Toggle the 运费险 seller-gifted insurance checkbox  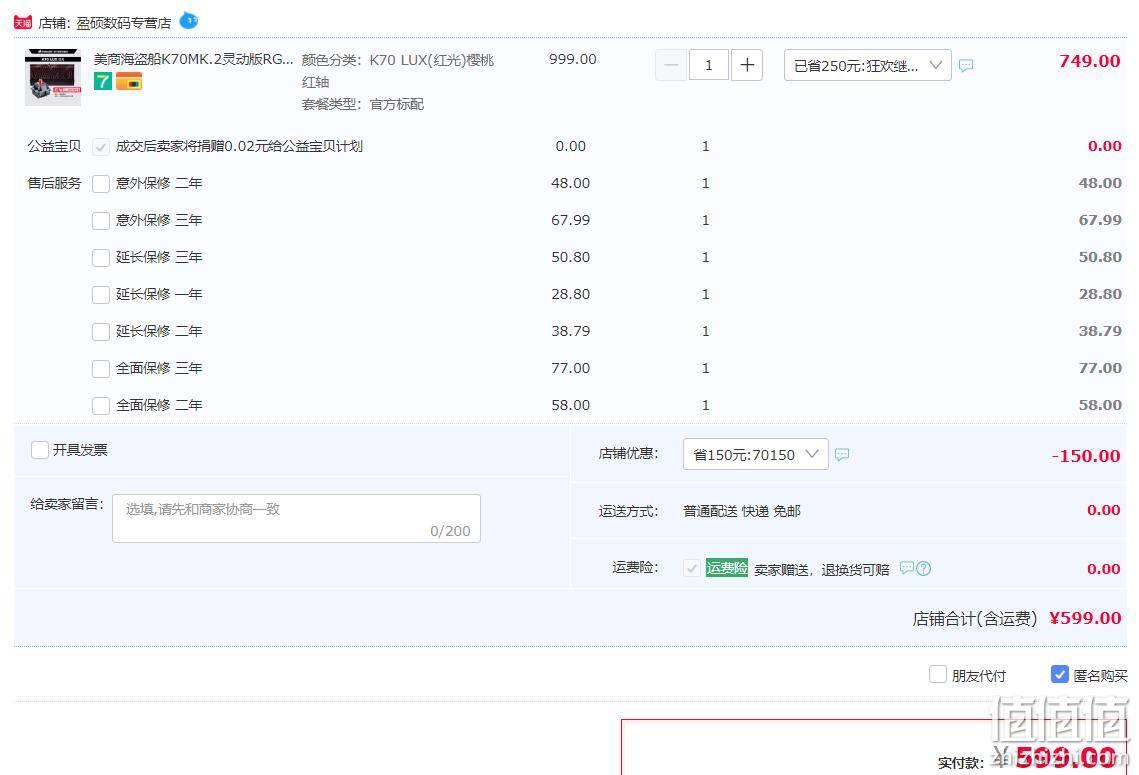pyautogui.click(x=692, y=568)
